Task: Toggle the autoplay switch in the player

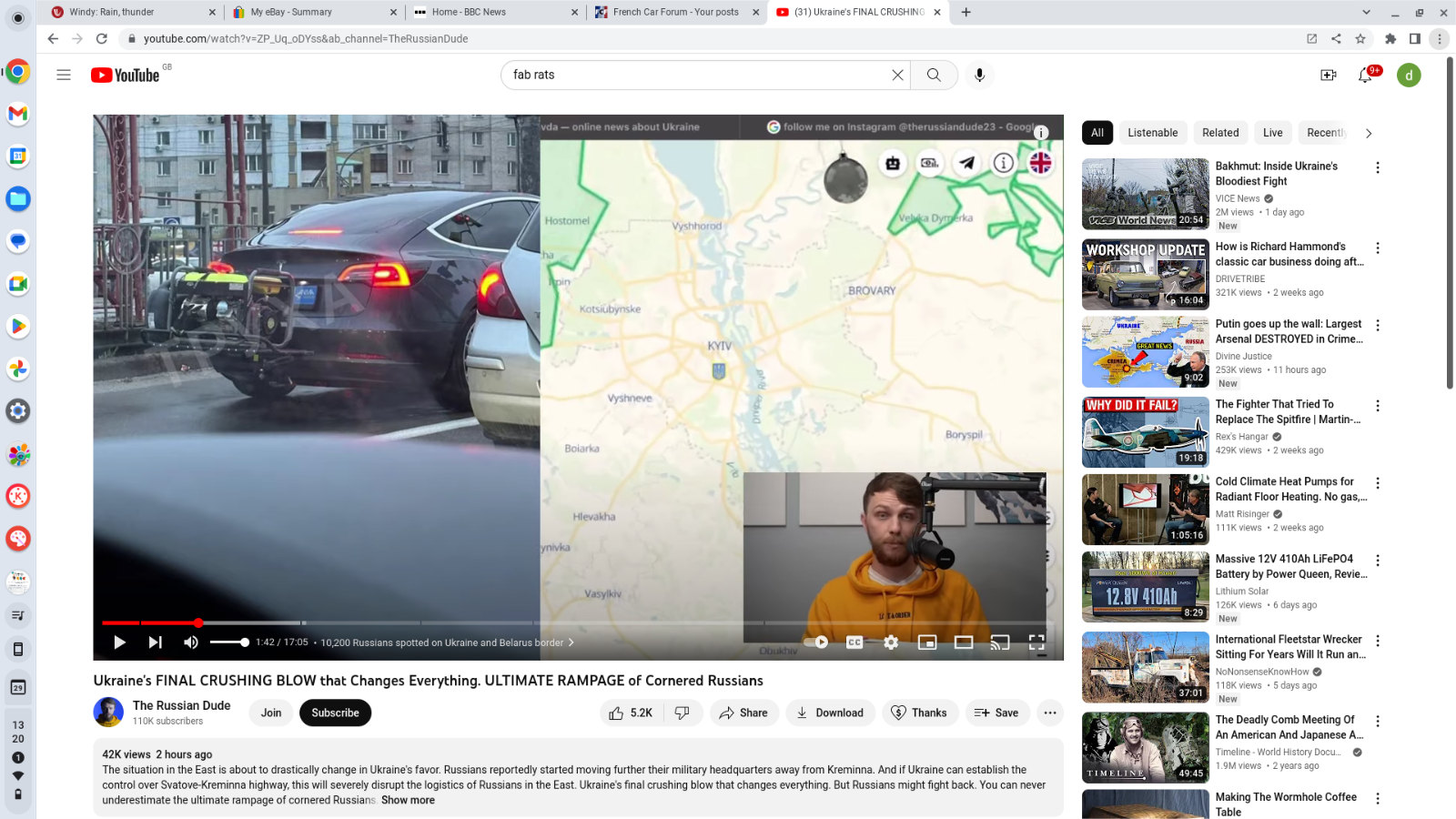Action: (x=816, y=642)
